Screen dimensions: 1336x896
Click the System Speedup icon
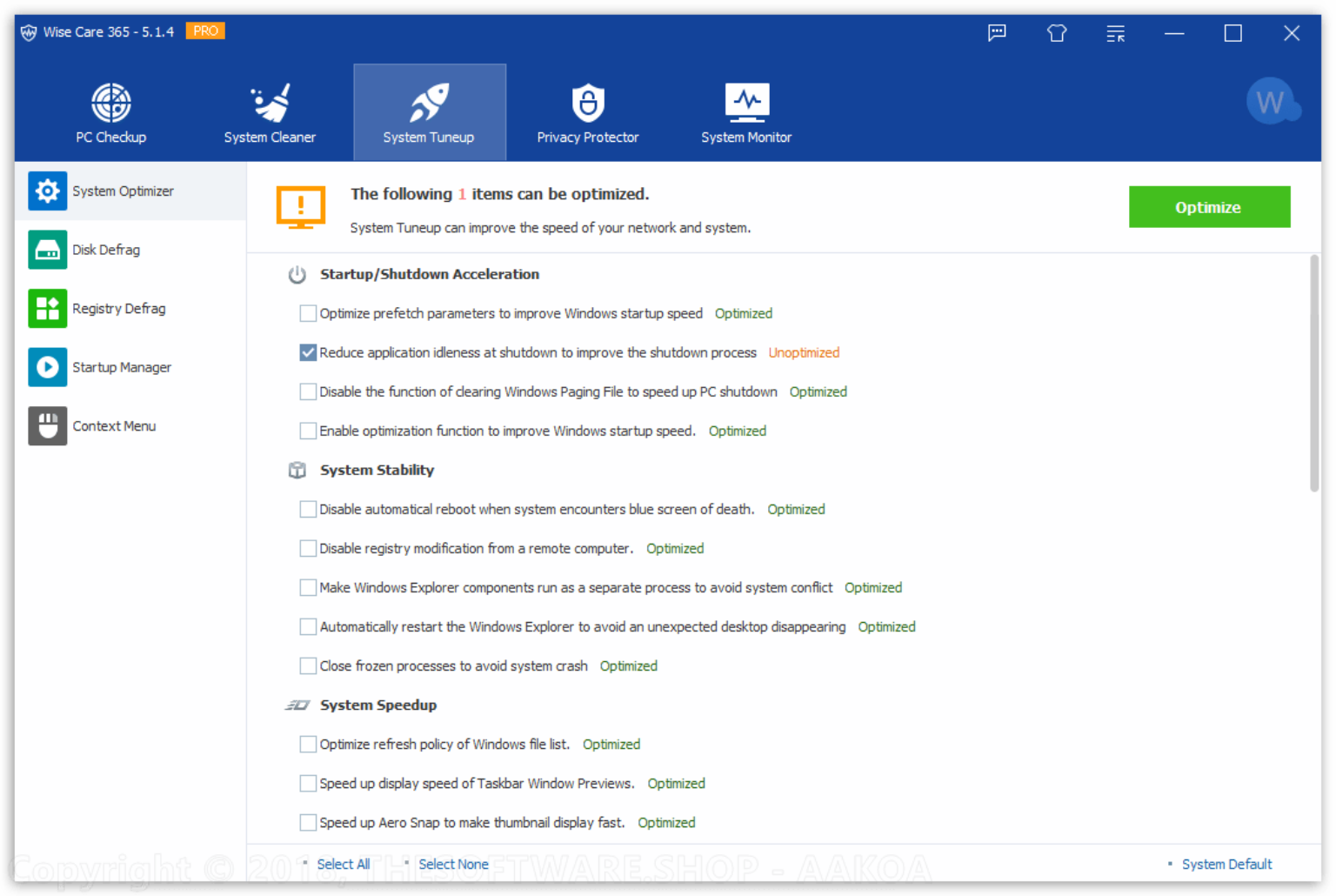click(297, 705)
